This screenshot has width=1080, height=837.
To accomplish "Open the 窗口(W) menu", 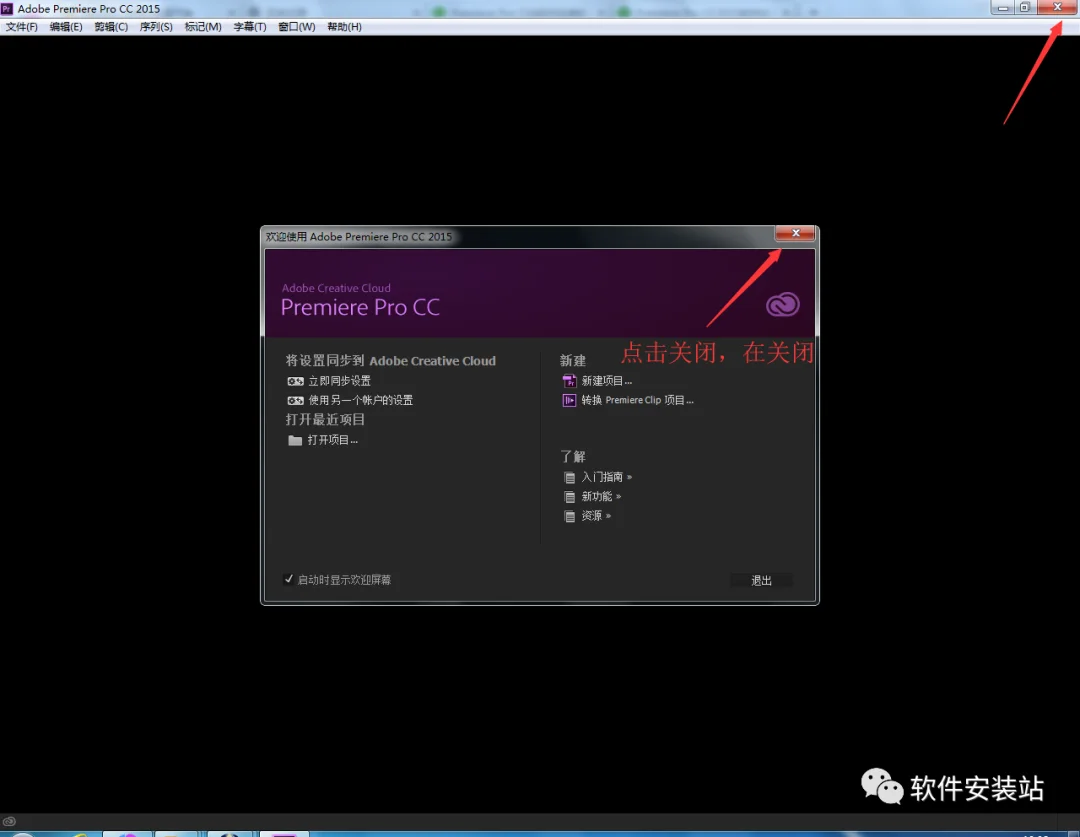I will [297, 27].
